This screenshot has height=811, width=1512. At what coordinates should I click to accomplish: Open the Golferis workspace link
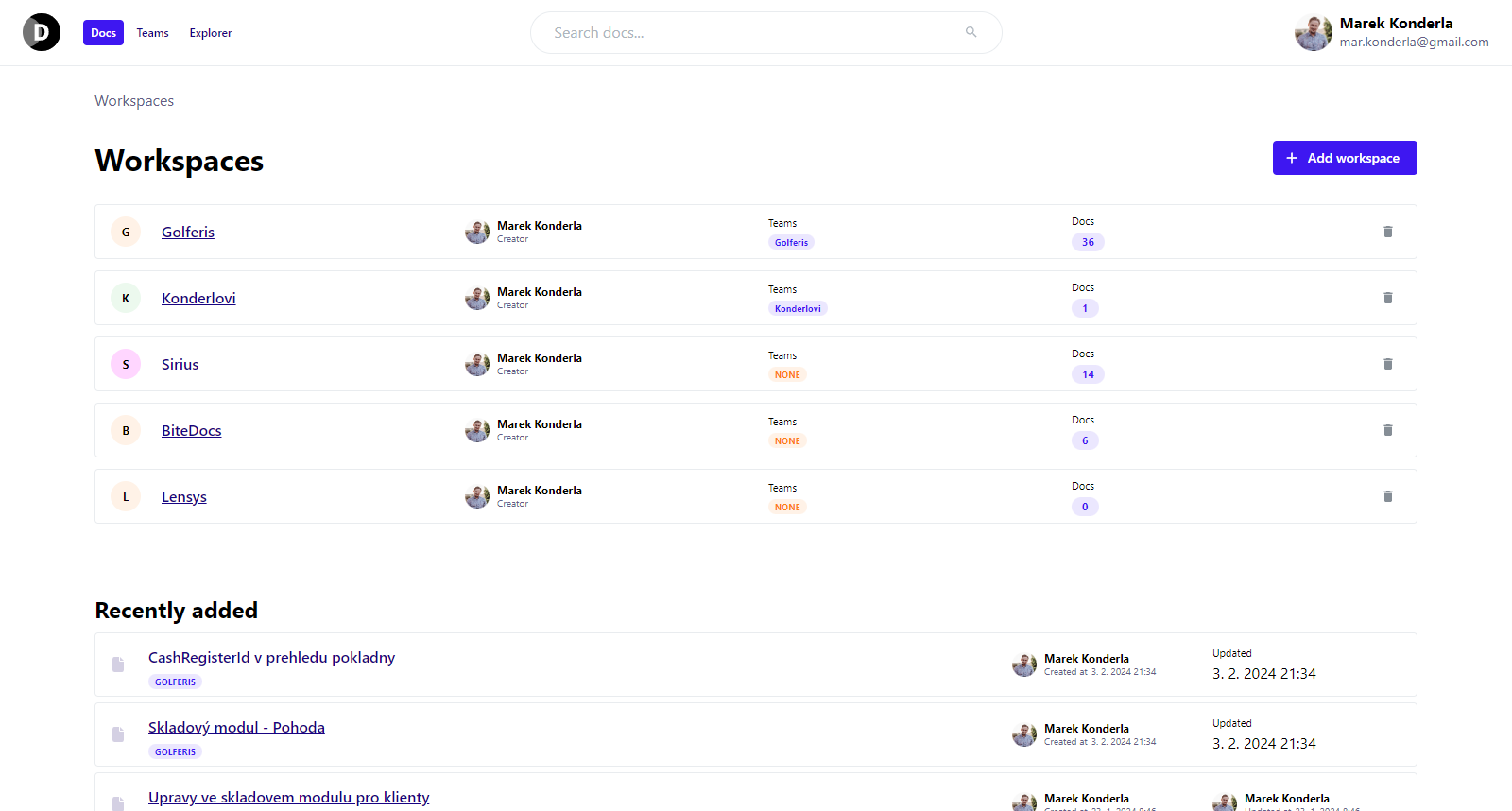pyautogui.click(x=188, y=232)
